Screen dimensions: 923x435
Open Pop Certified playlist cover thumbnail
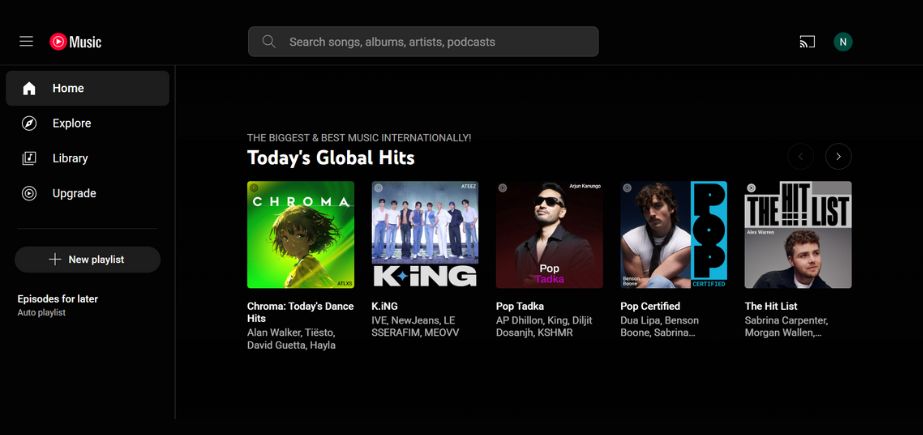pyautogui.click(x=674, y=234)
